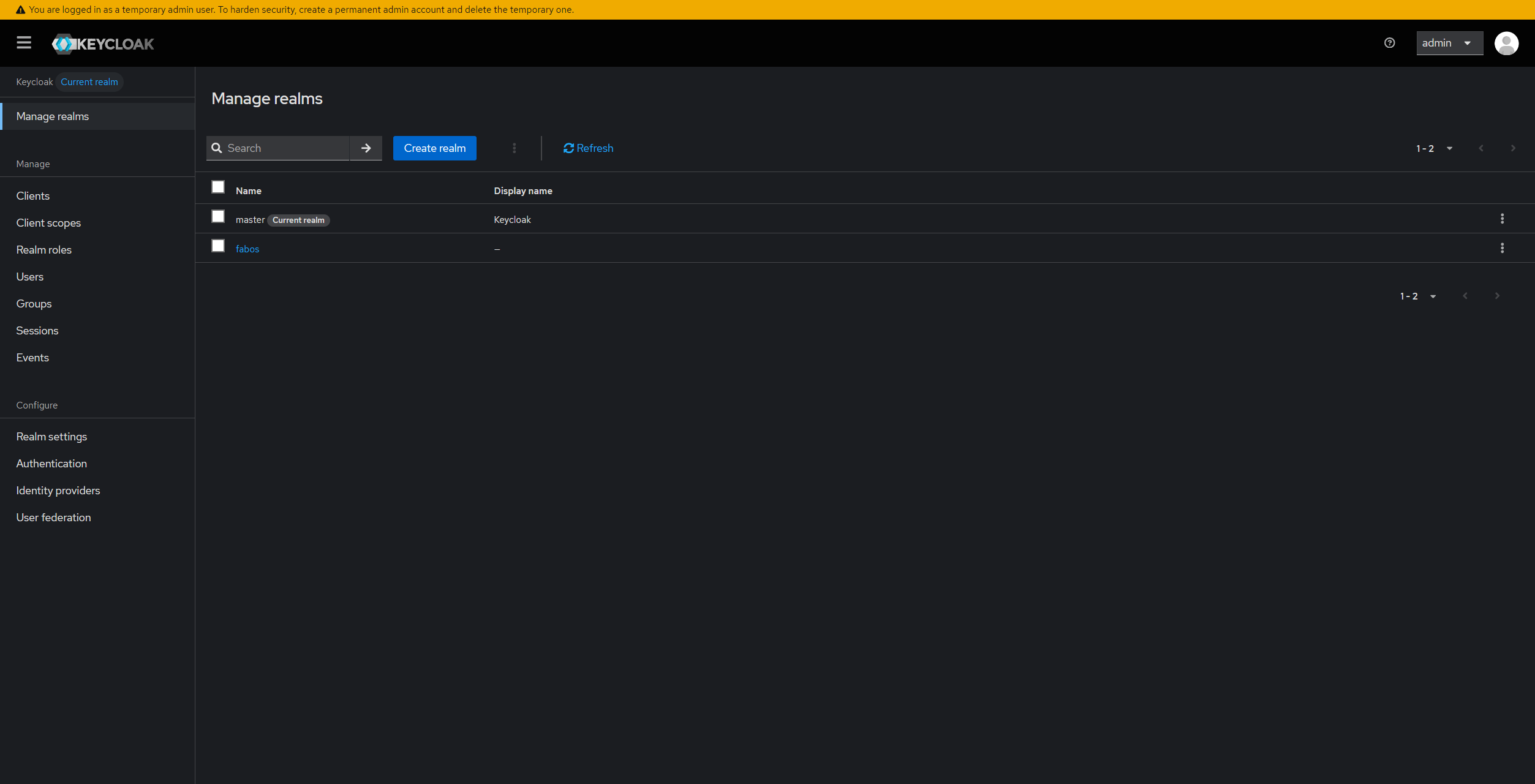Open Realm settings from the sidebar
Screen dimensions: 1535x784
[51, 436]
